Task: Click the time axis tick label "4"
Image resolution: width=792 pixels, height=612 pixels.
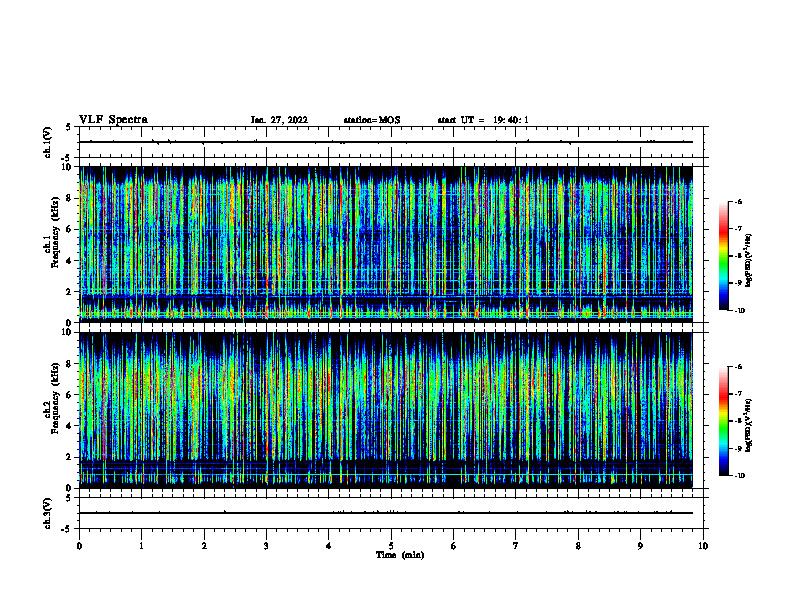Action: pos(329,546)
